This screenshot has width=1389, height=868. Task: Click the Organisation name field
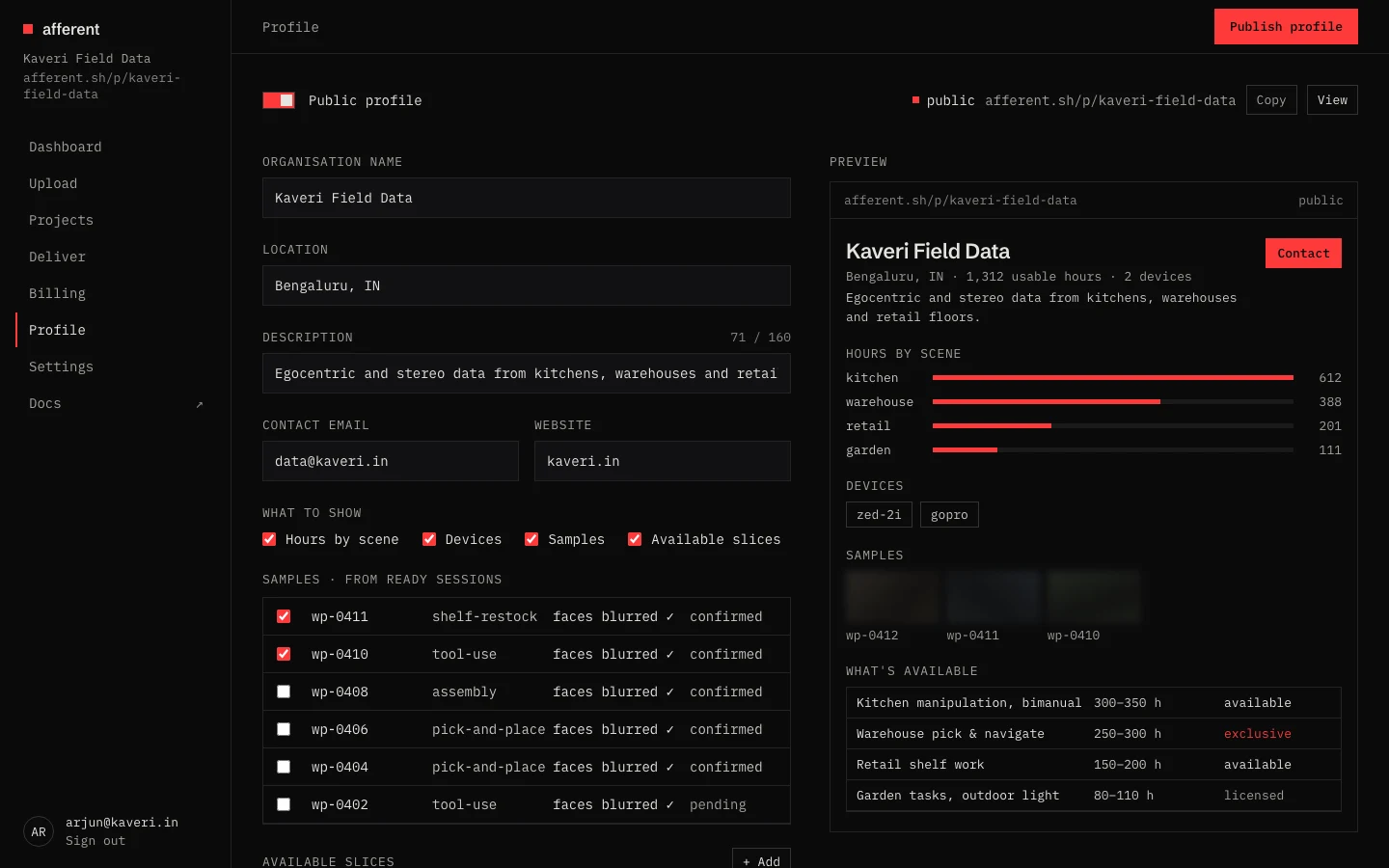(527, 198)
